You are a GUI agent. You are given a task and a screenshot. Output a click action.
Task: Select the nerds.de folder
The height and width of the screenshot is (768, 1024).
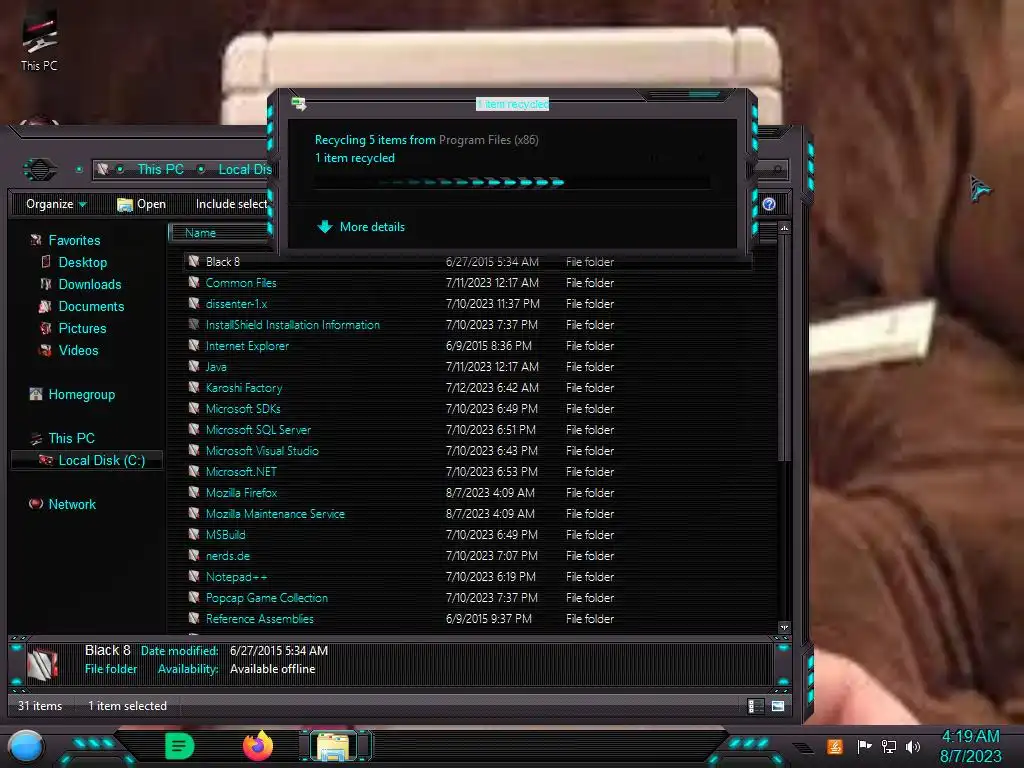coord(227,556)
